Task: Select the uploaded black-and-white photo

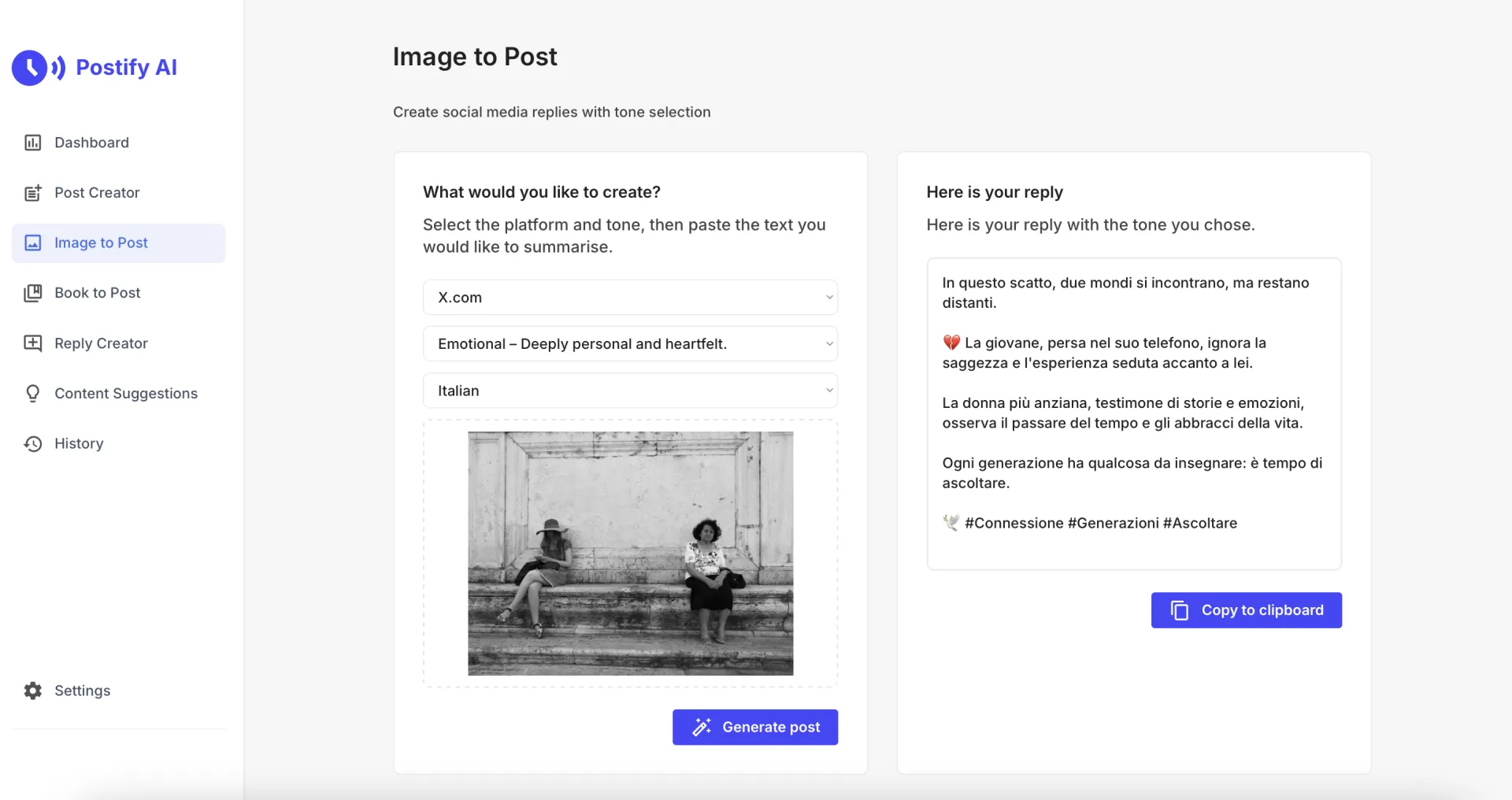Action: click(630, 553)
